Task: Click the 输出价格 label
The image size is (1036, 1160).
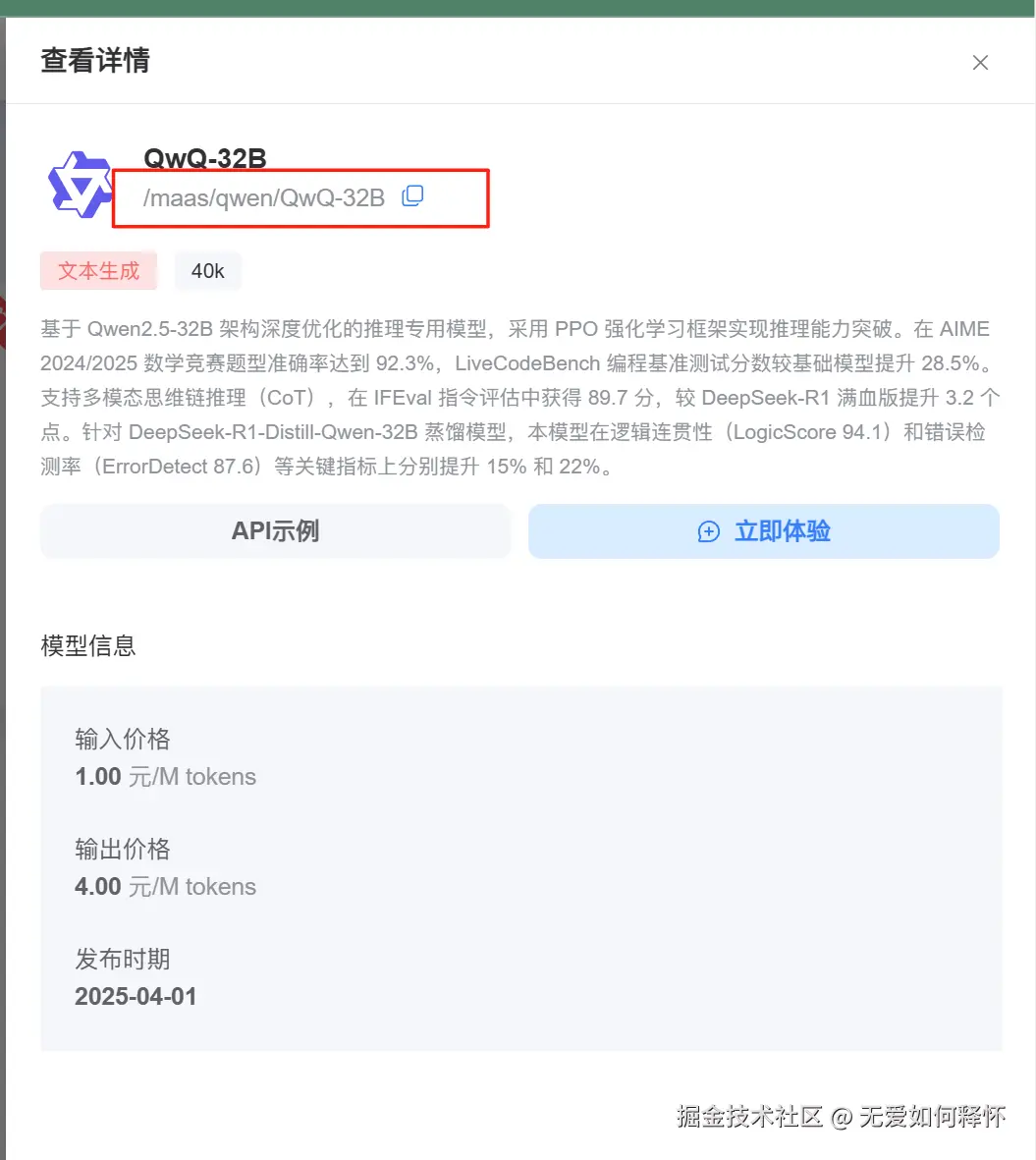Action: point(123,849)
